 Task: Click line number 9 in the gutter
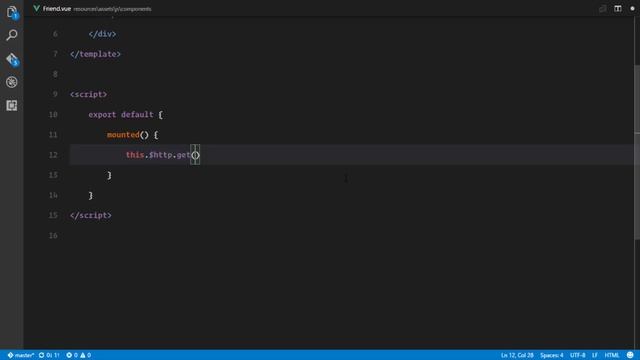coord(55,94)
